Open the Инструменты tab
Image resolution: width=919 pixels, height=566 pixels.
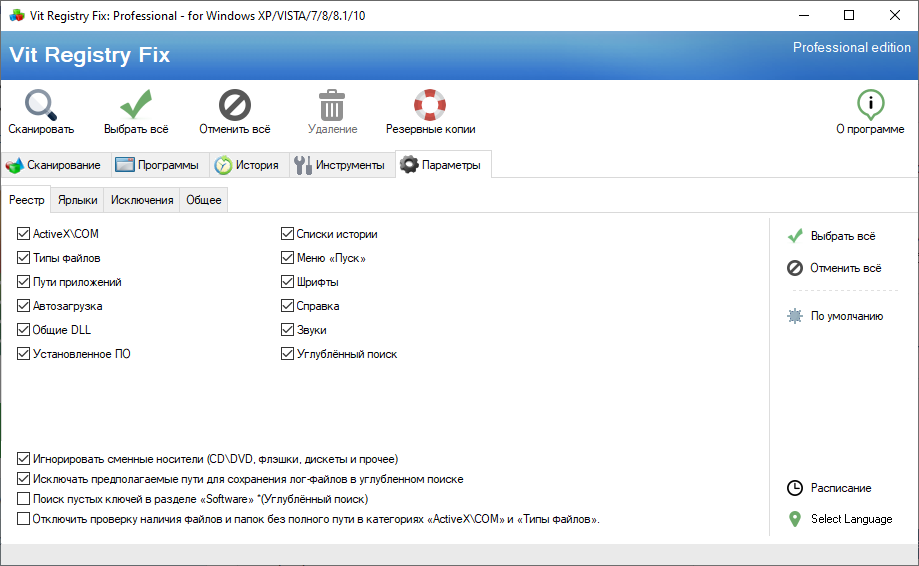click(340, 165)
